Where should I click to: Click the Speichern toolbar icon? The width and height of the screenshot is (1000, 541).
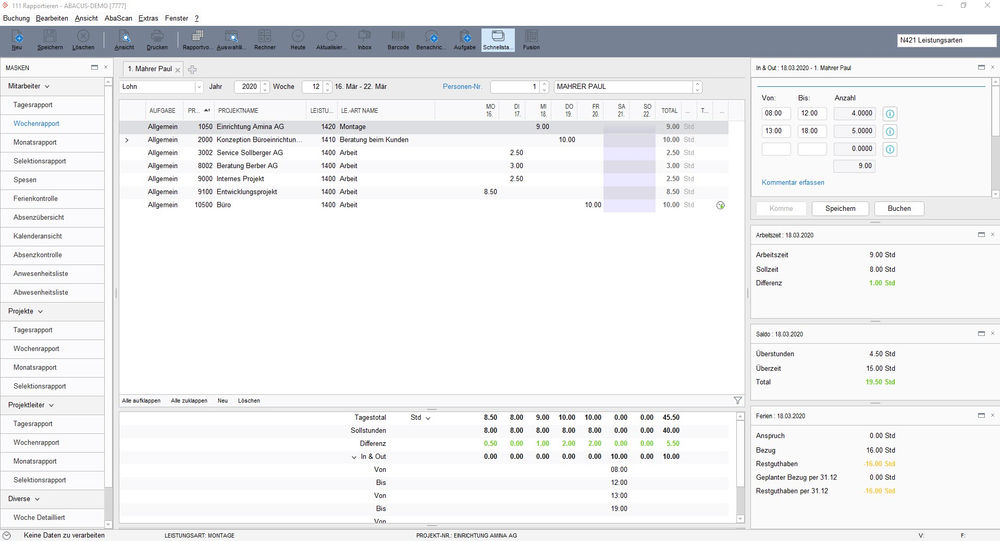click(50, 40)
